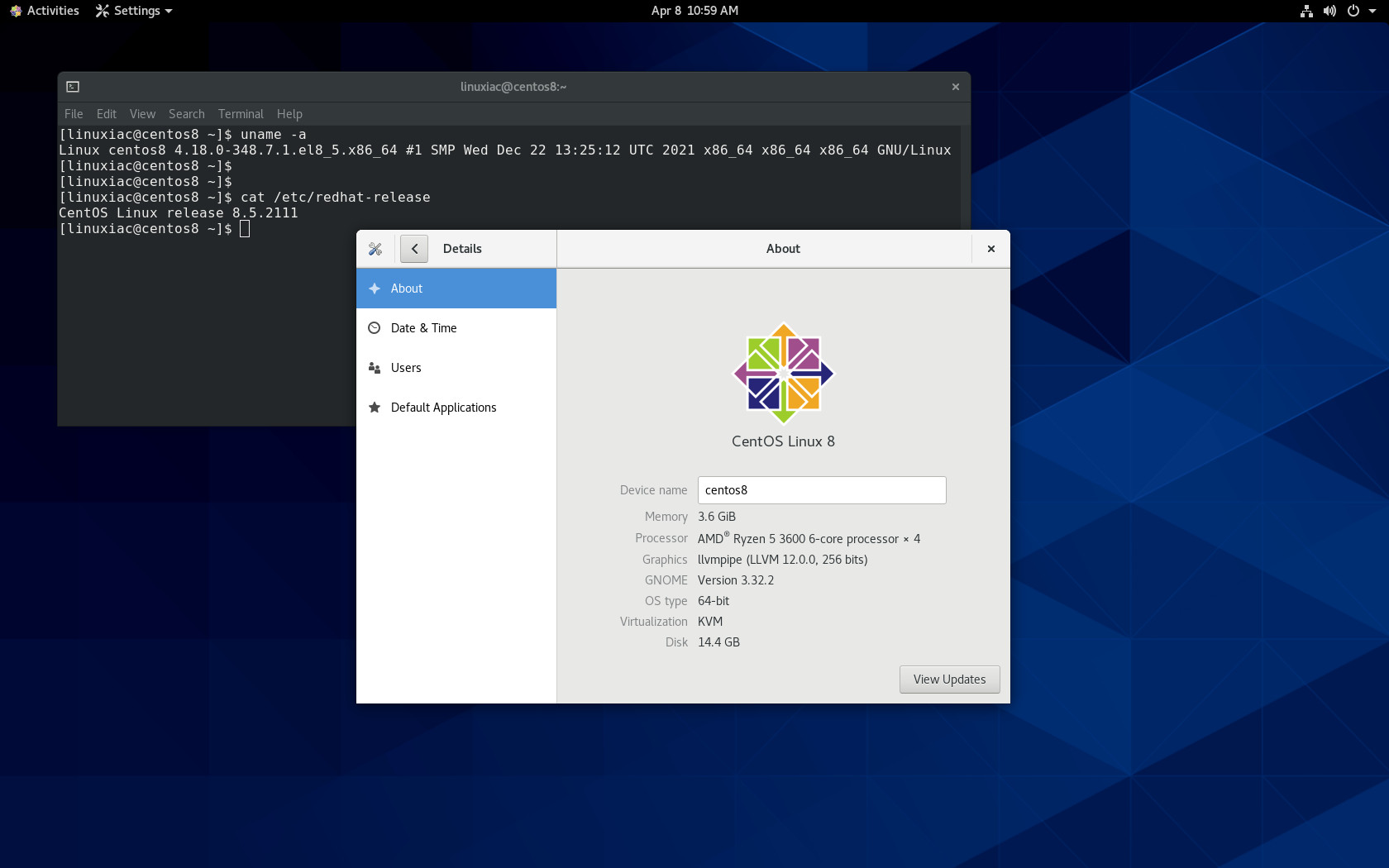The image size is (1389, 868).
Task: Open the File menu in terminal
Action: (74, 114)
